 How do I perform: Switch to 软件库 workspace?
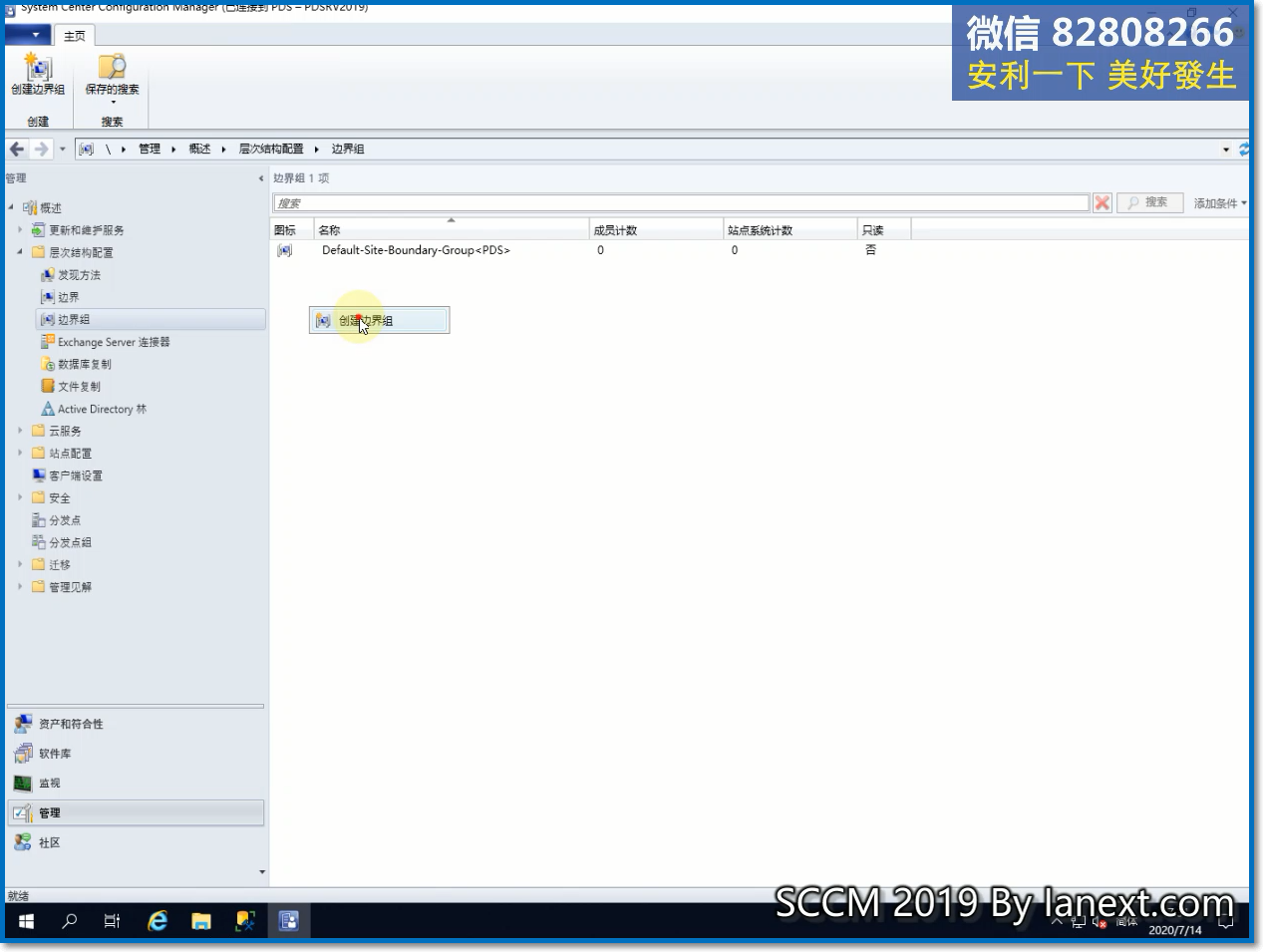[x=136, y=754]
